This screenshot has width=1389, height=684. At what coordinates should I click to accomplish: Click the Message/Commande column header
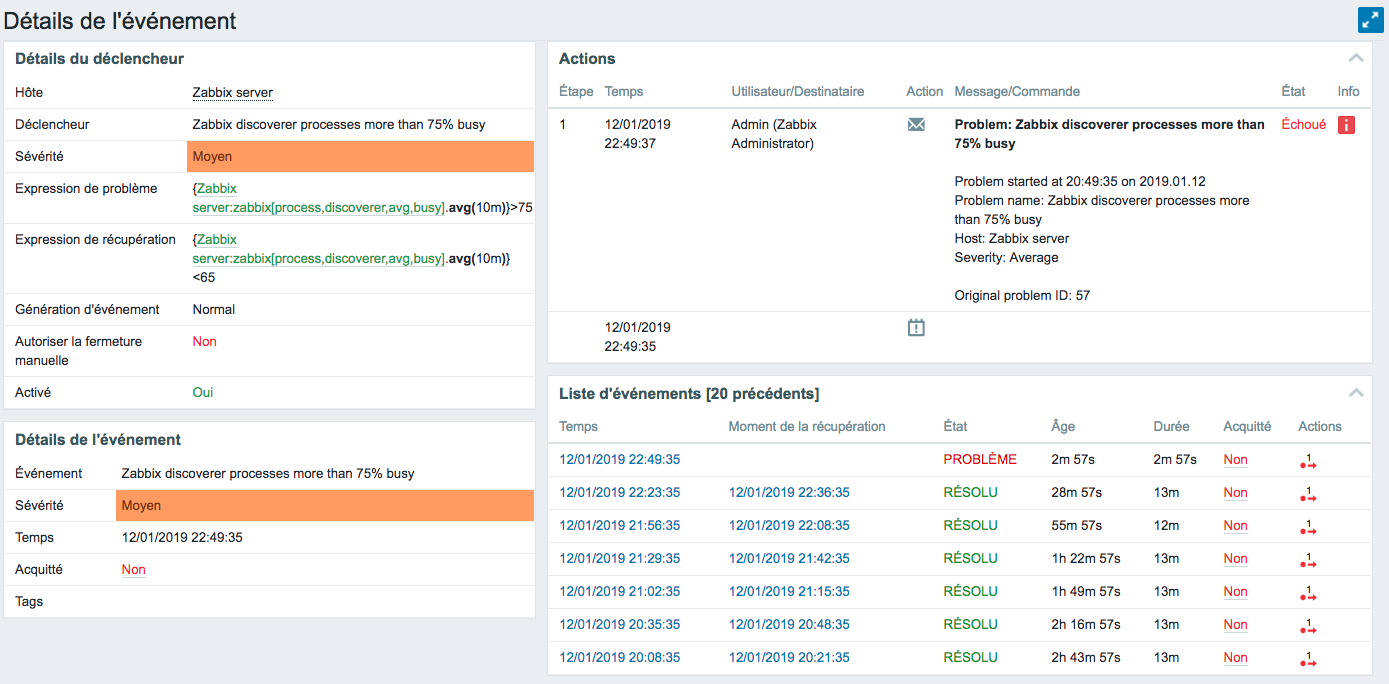1017,92
